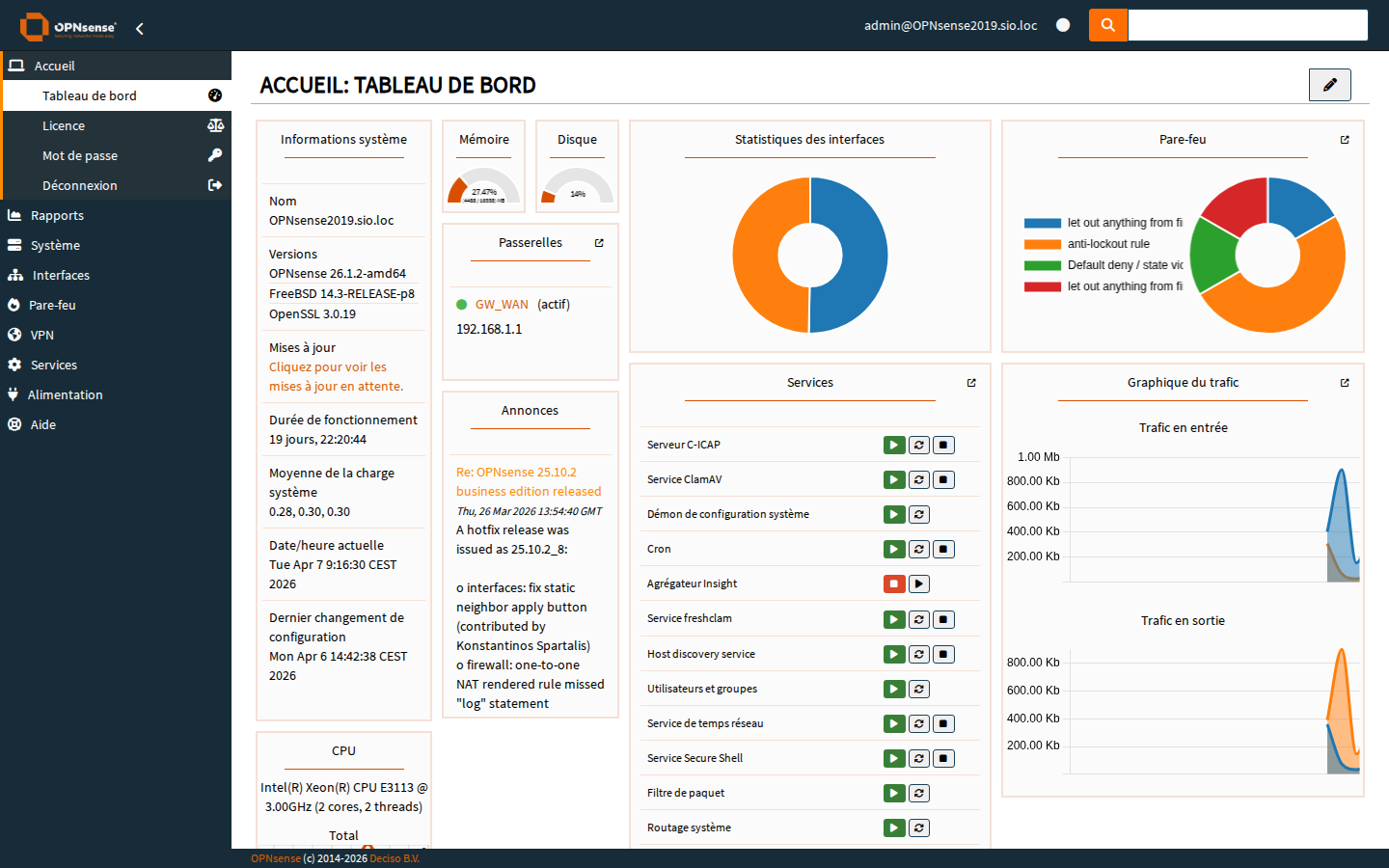1389x868 pixels.
Task: Restart Utilisateurs et groupes service
Action: point(919,689)
